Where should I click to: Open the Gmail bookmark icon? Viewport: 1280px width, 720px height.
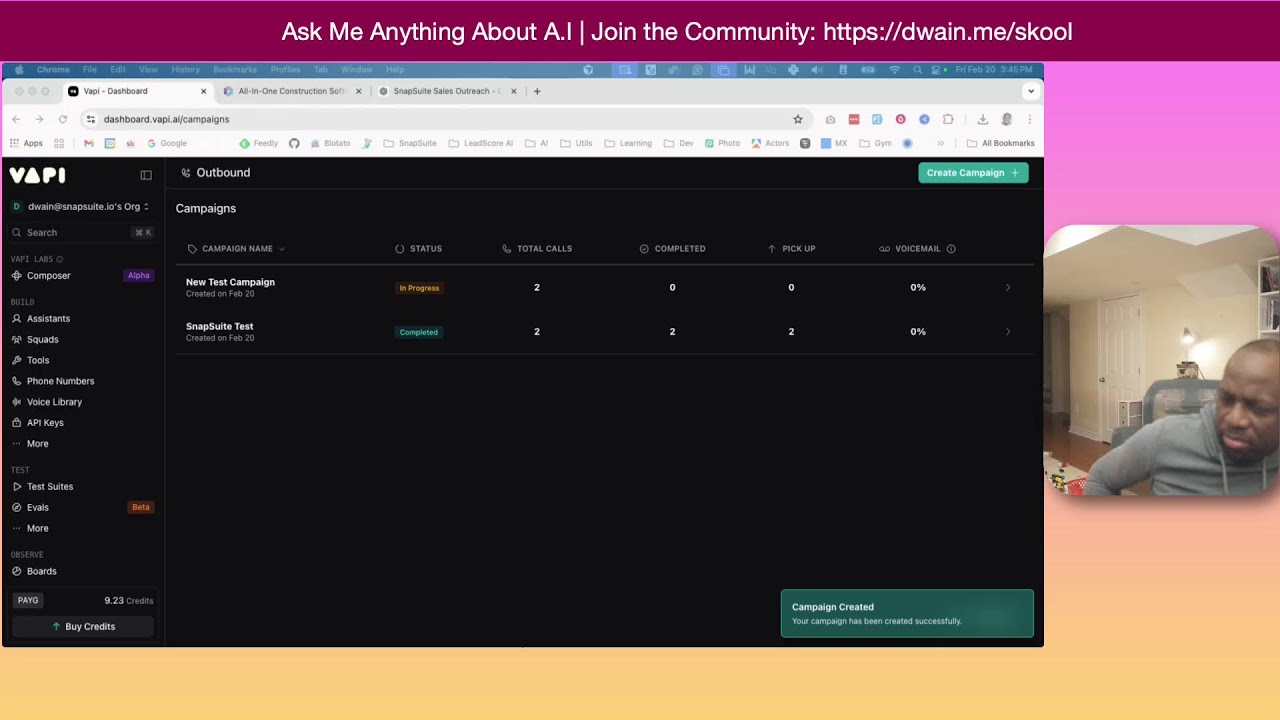[88, 143]
